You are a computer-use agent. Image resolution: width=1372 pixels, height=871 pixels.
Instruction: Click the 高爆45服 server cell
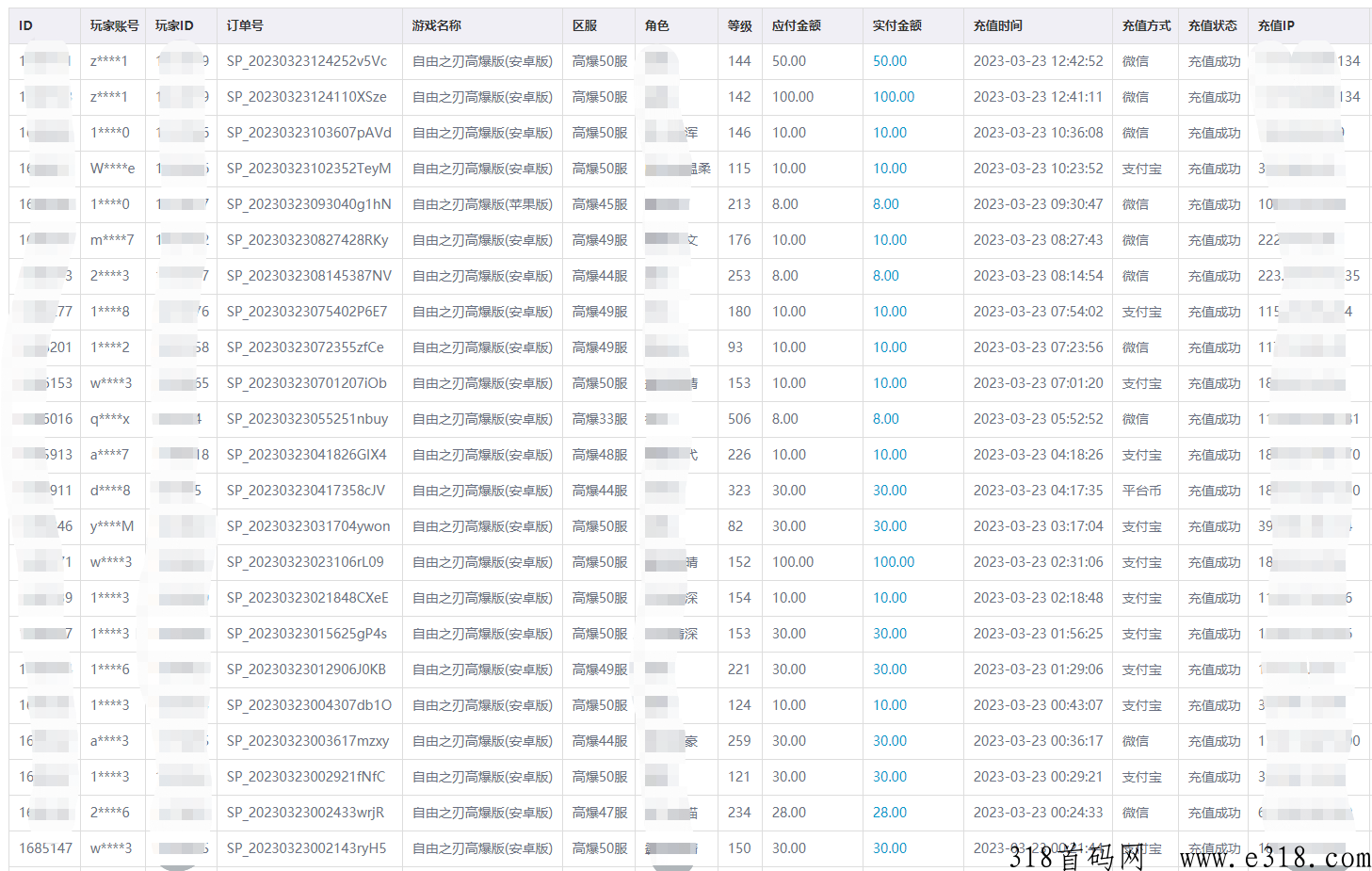point(600,204)
